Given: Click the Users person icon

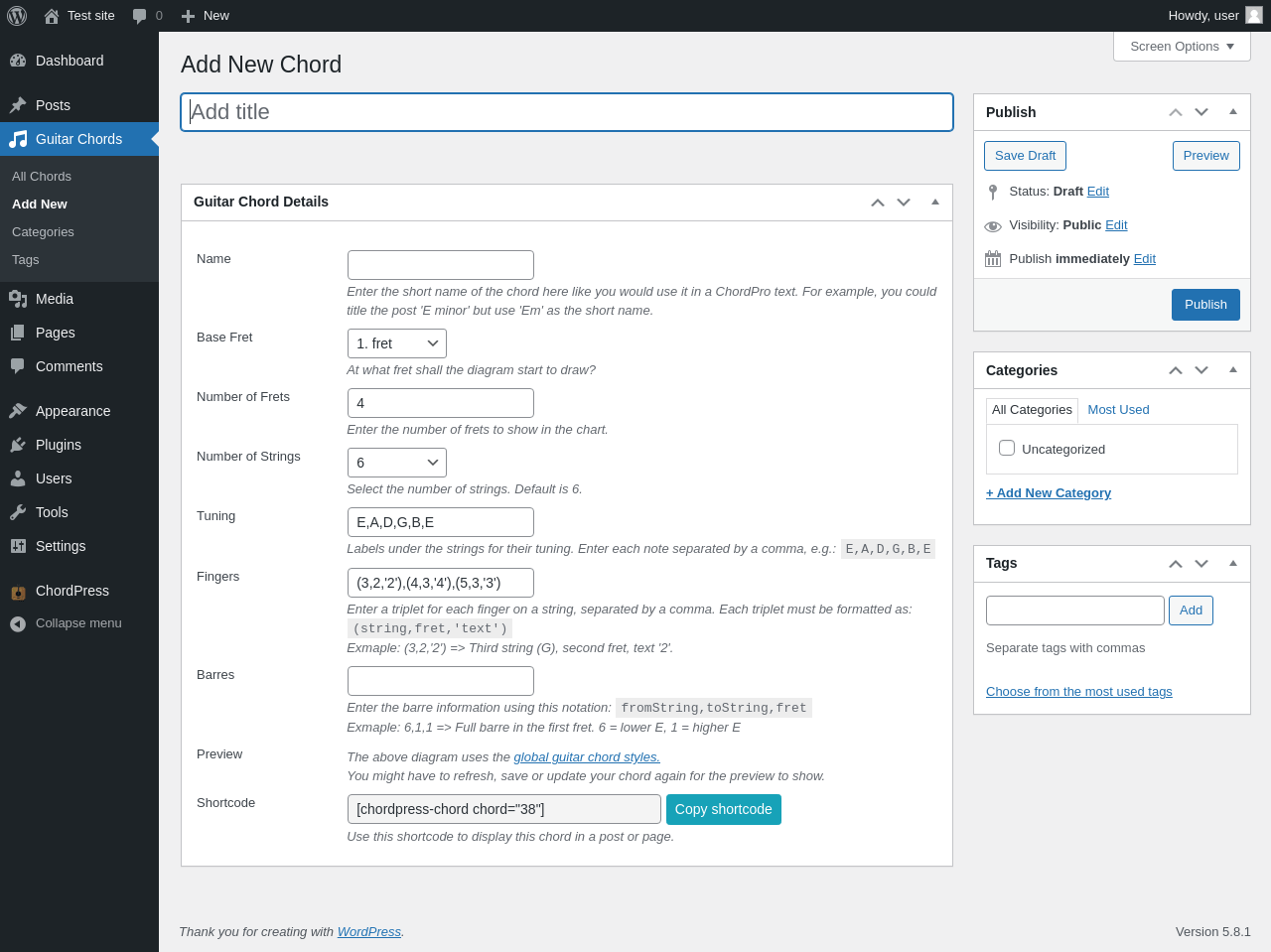Looking at the screenshot, I should click(x=18, y=478).
